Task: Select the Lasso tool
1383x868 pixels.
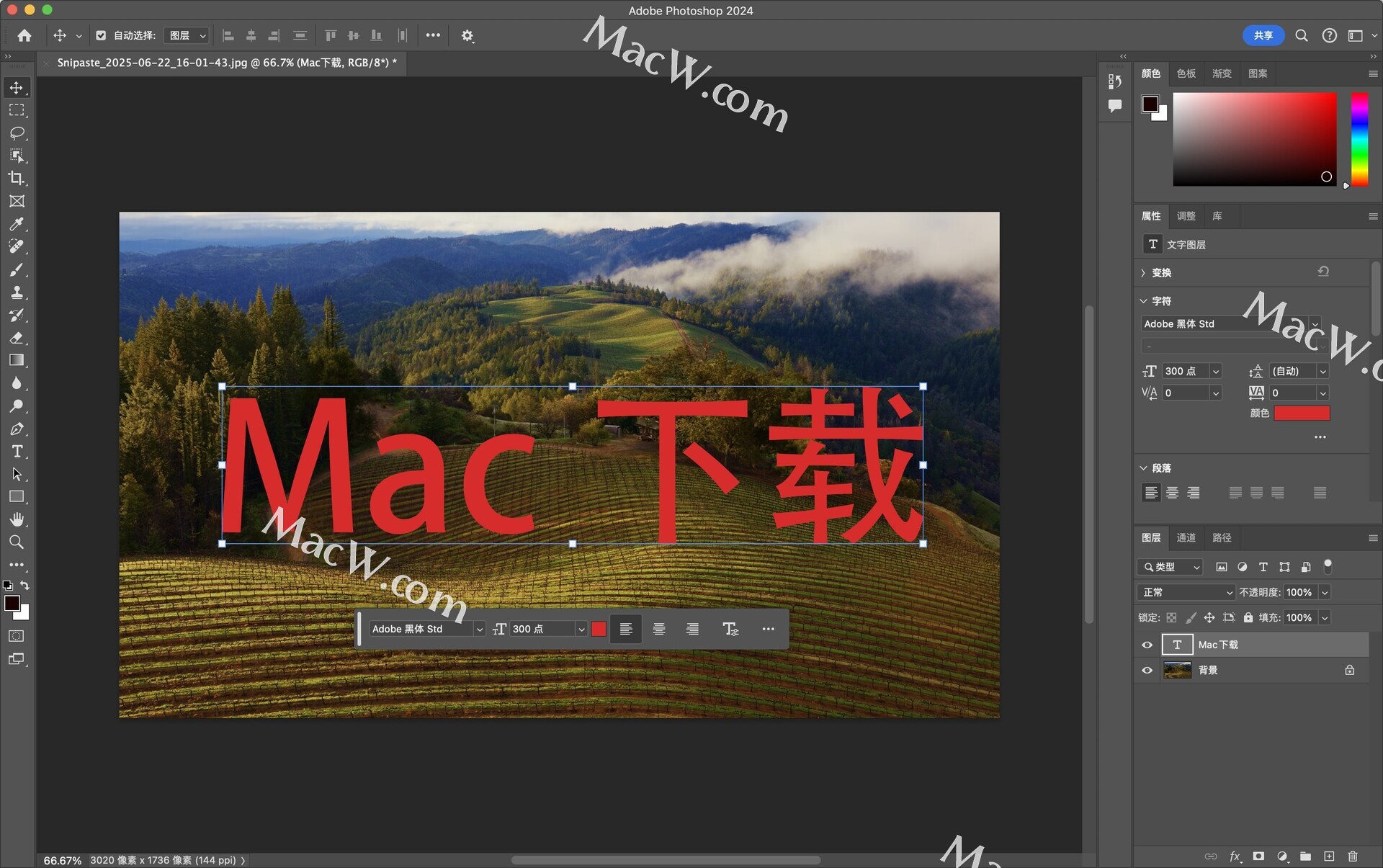Action: 17,133
